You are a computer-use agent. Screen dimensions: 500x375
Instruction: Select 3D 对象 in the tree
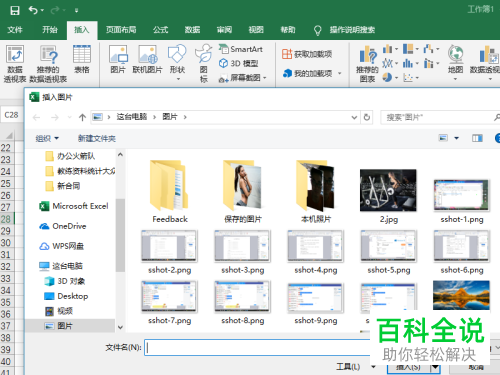65,281
